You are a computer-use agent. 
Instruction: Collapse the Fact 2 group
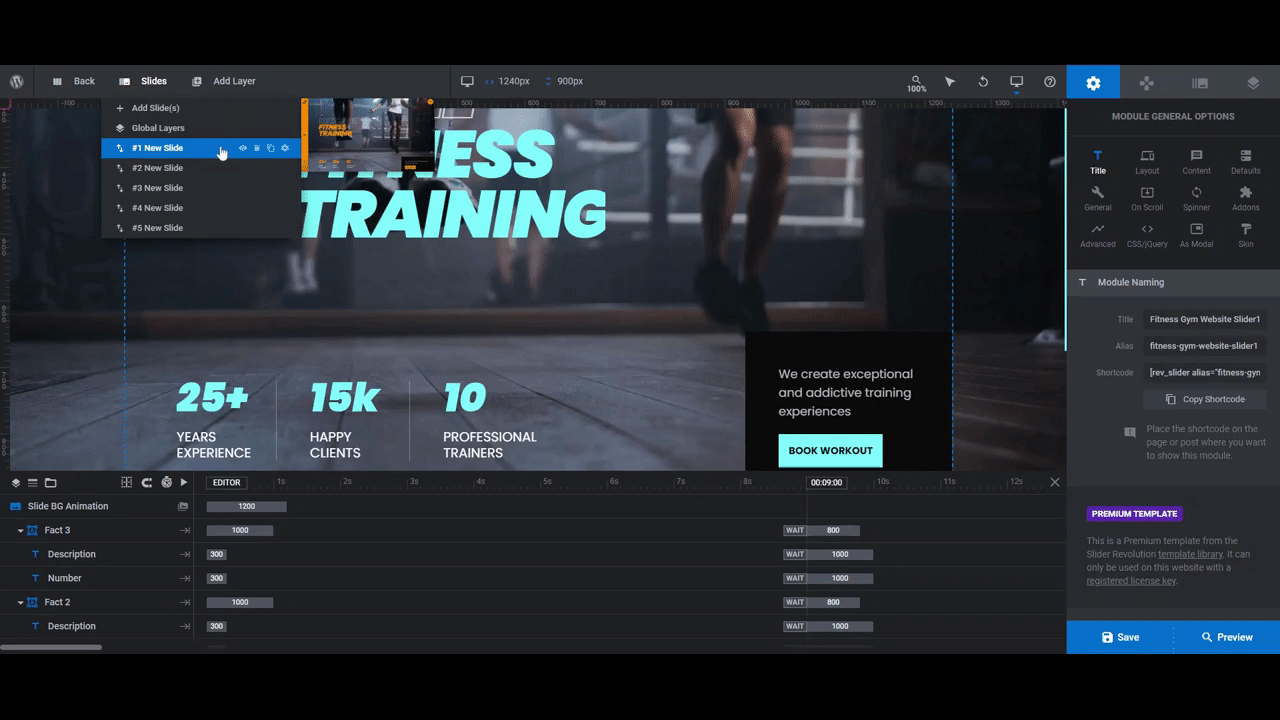[x=20, y=603]
